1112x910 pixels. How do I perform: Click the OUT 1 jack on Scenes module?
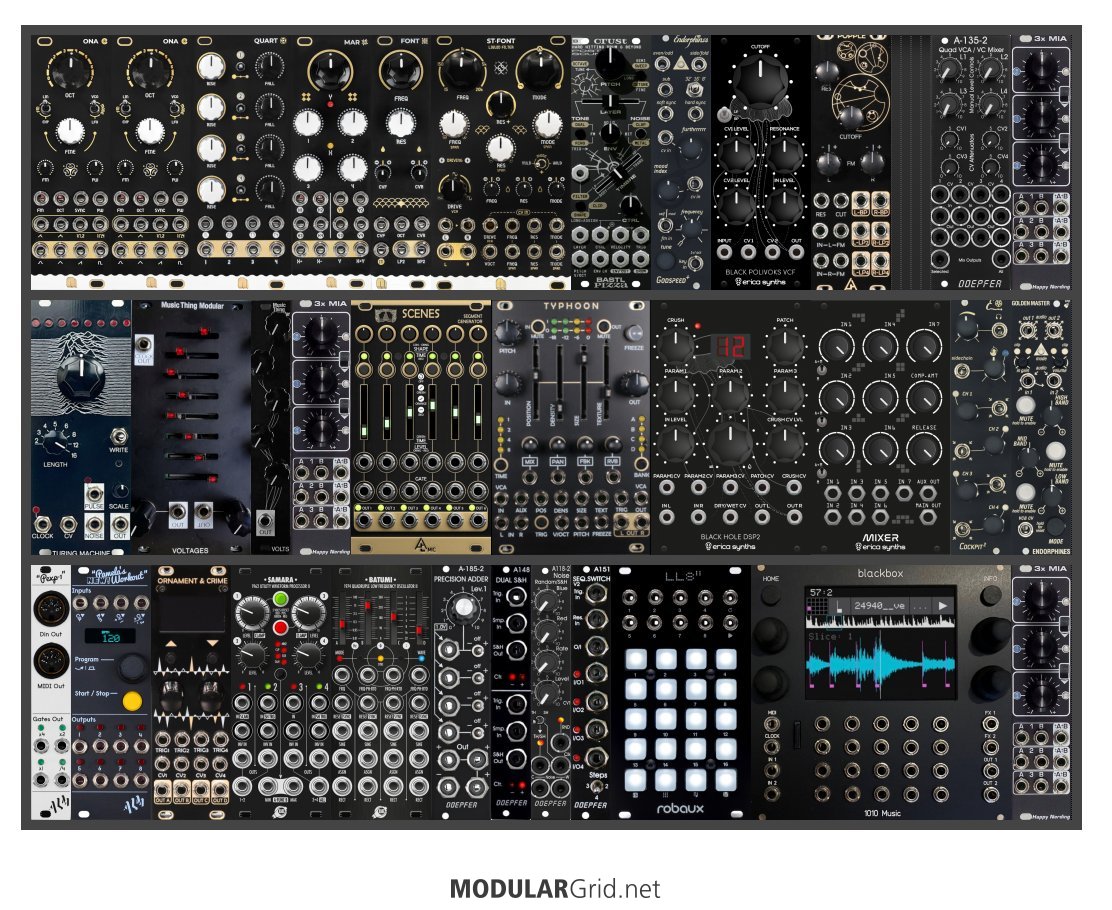coord(364,521)
